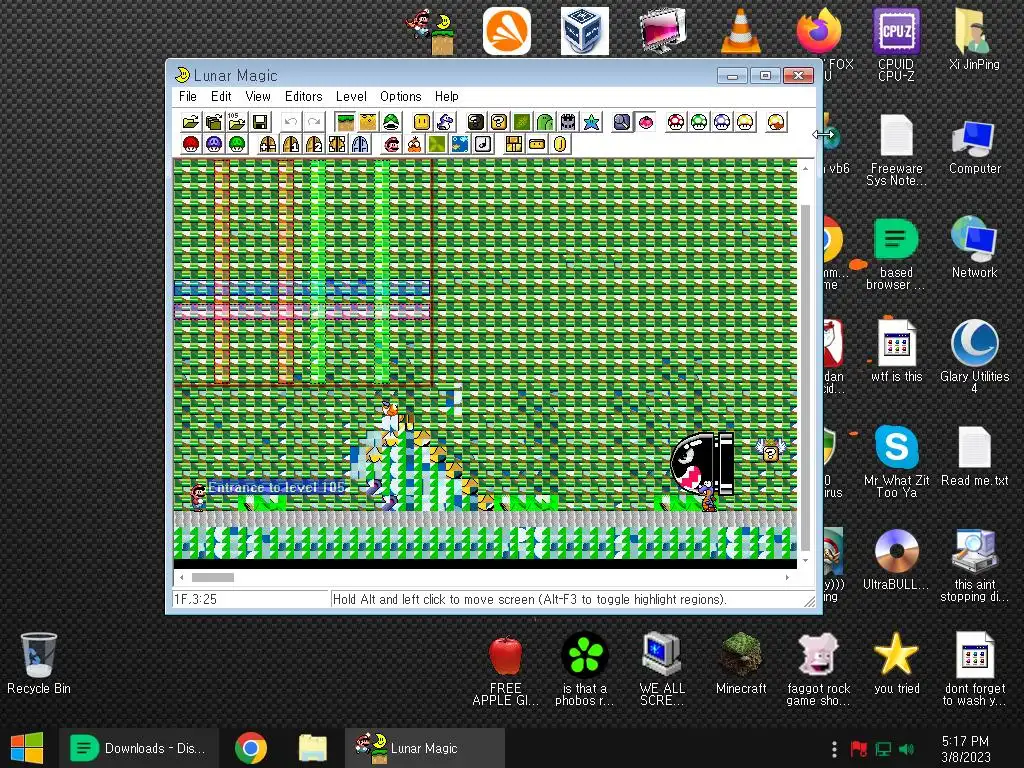Screen dimensions: 1024x768
Task: Click the purple poison mushroom icon, second row
Action: (214, 144)
